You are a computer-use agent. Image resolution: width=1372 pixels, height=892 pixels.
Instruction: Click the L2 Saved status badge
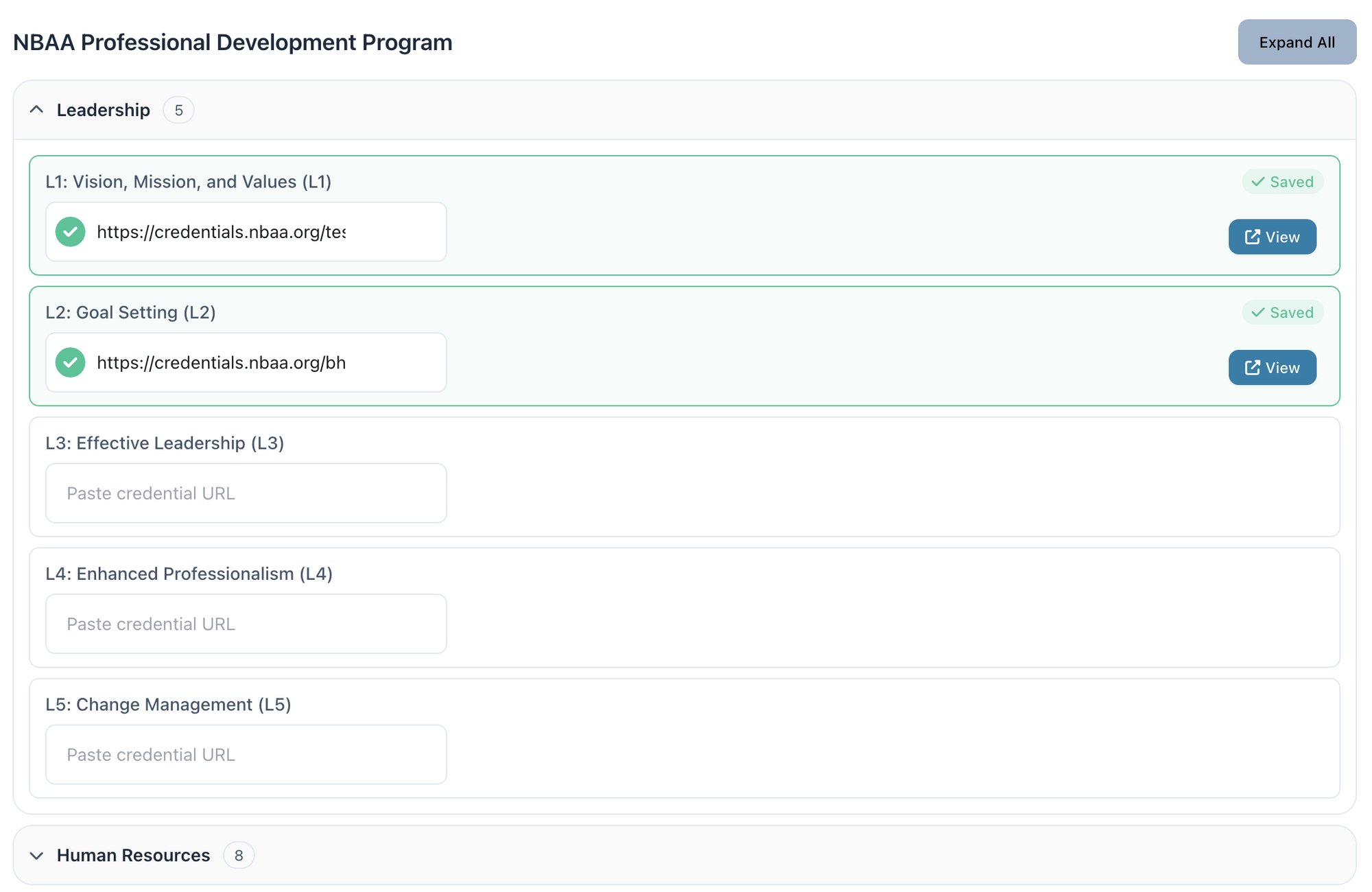(x=1281, y=312)
